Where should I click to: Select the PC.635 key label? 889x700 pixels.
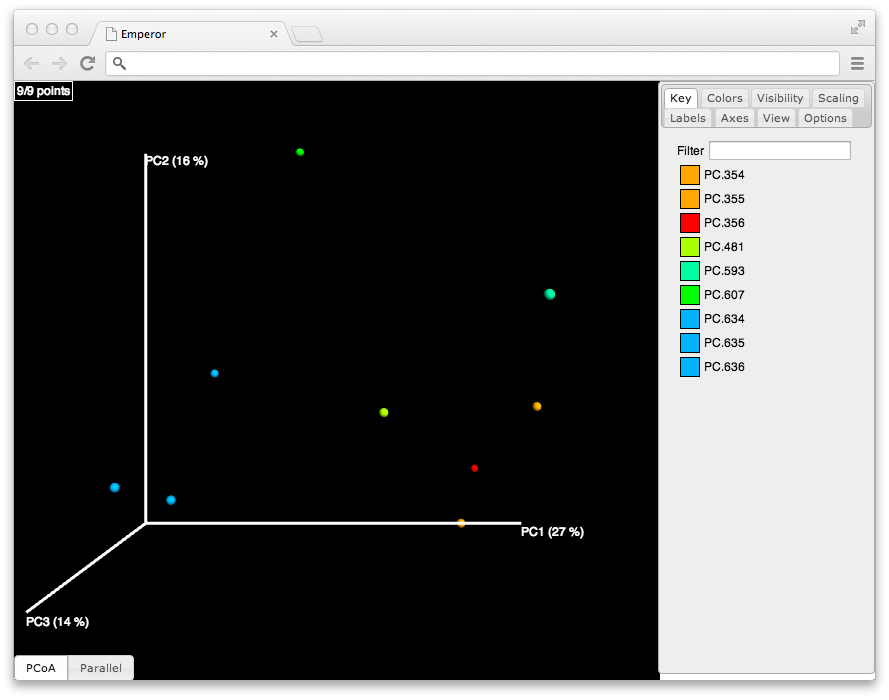pos(724,343)
